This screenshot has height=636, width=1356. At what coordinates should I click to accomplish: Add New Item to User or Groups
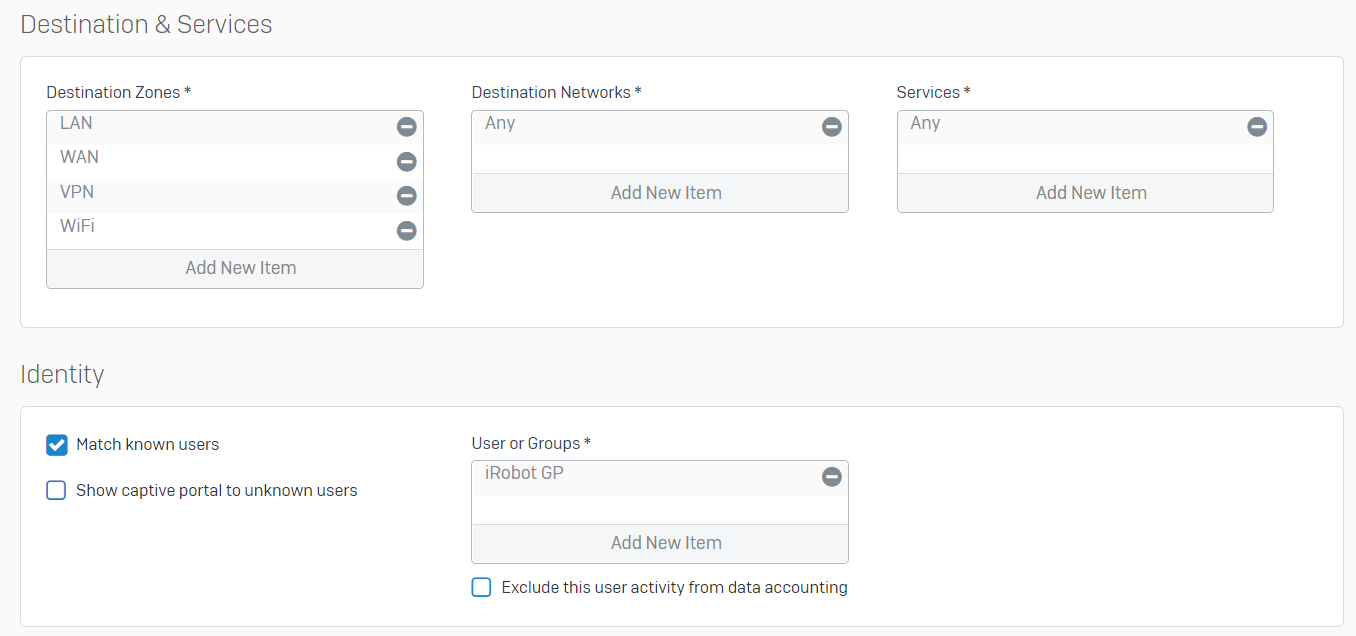coord(666,543)
